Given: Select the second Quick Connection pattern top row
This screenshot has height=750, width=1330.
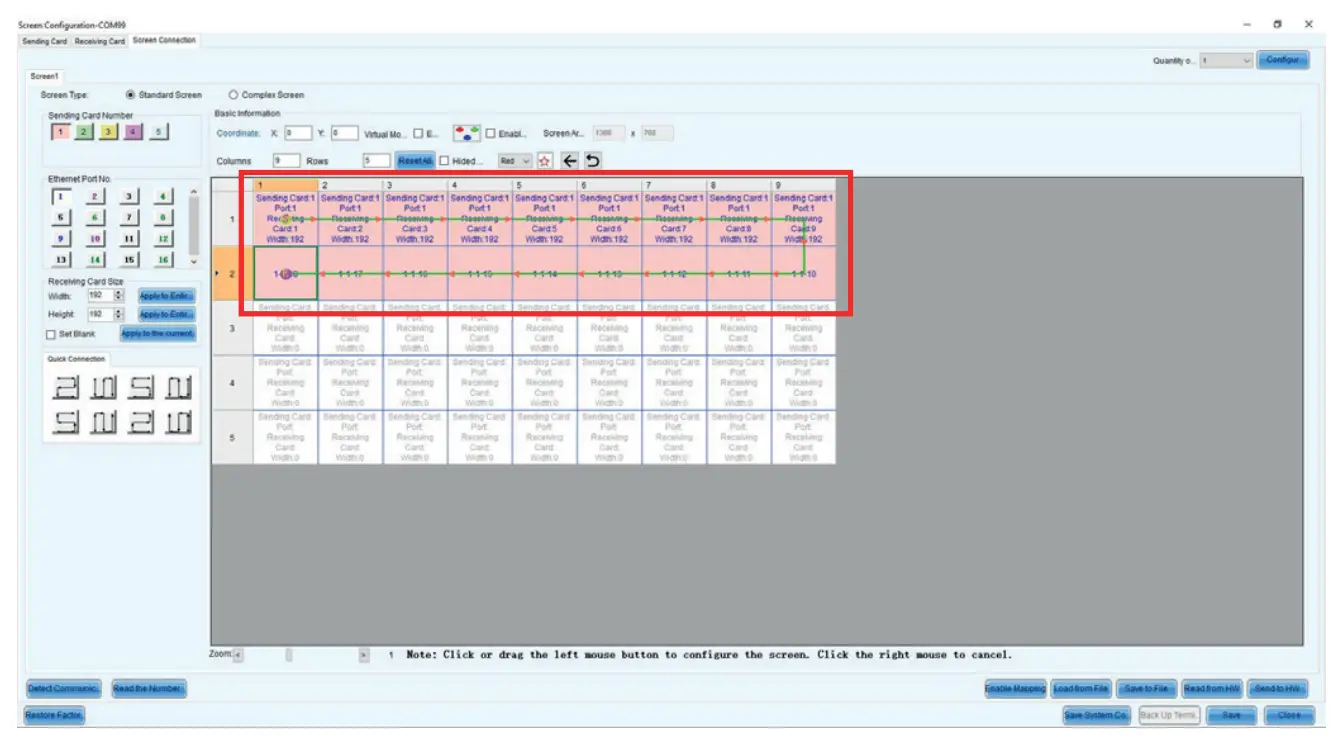Looking at the screenshot, I should (103, 387).
